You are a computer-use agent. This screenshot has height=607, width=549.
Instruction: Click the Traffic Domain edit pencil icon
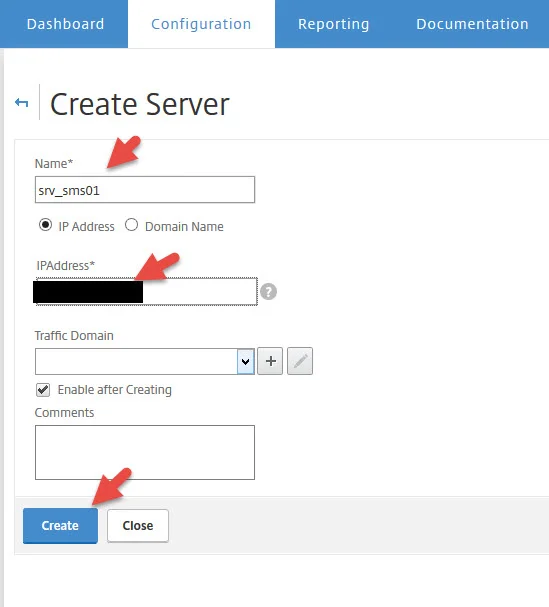point(300,361)
